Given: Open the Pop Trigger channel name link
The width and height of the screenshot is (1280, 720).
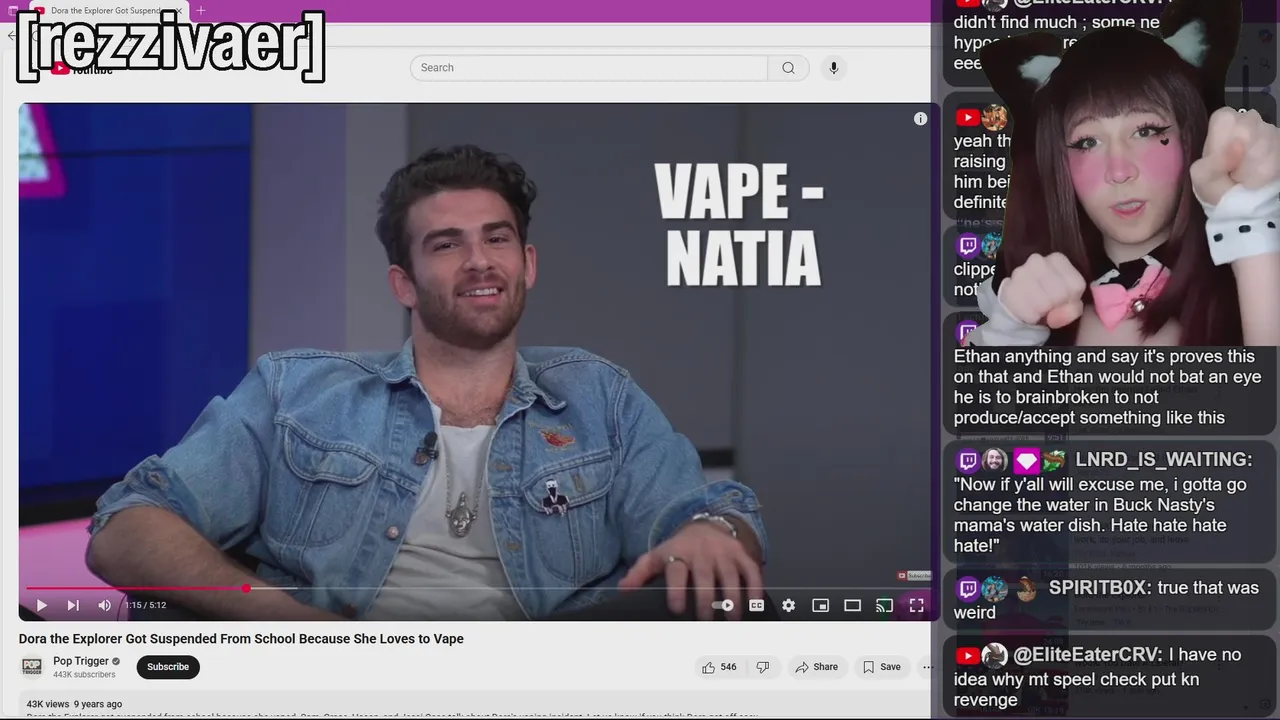Looking at the screenshot, I should pos(81,661).
